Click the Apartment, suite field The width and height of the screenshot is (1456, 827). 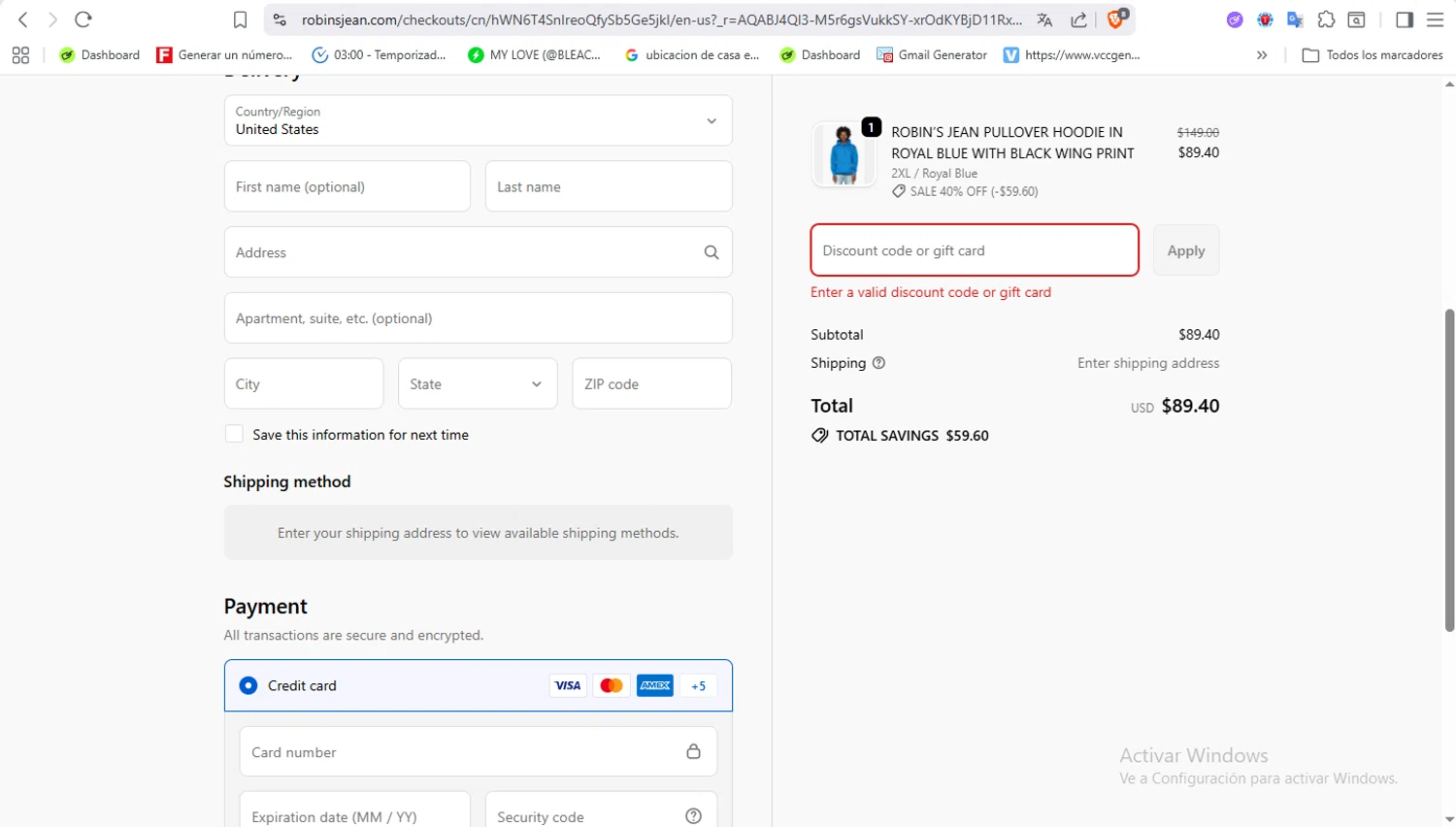478,318
